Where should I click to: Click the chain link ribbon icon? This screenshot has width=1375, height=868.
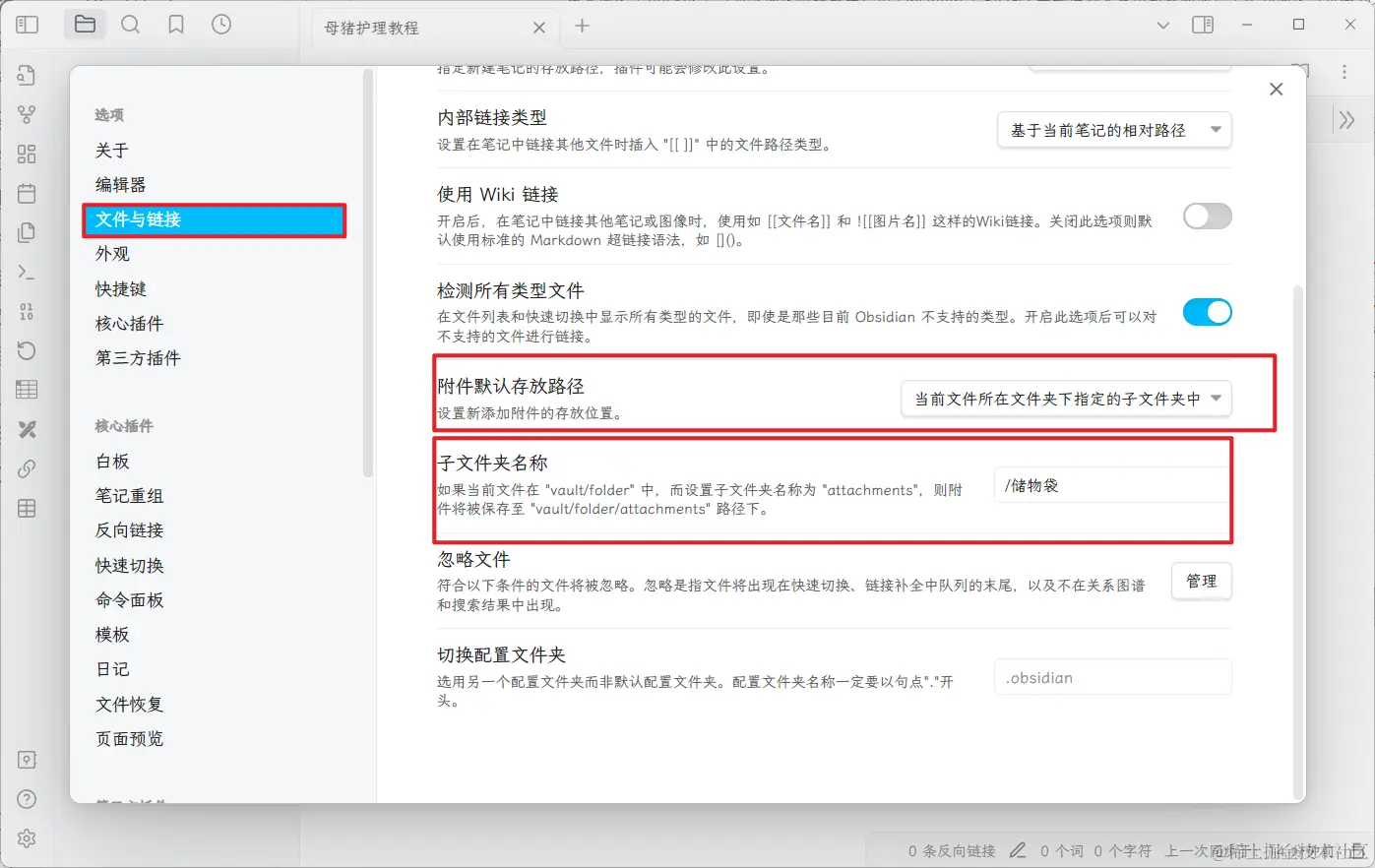point(27,469)
